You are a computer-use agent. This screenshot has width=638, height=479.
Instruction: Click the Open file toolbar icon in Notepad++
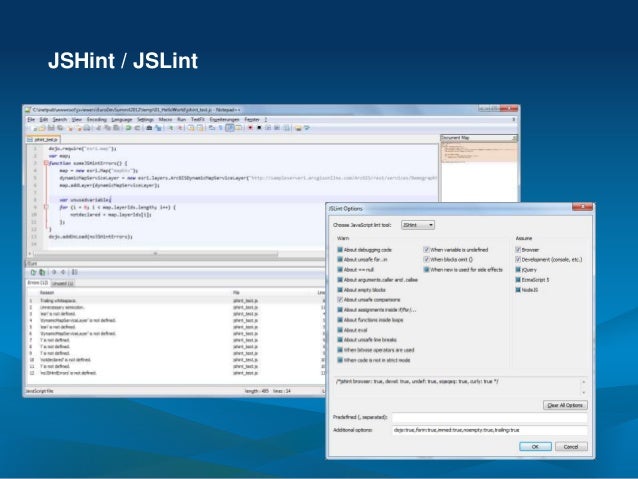tap(42, 128)
